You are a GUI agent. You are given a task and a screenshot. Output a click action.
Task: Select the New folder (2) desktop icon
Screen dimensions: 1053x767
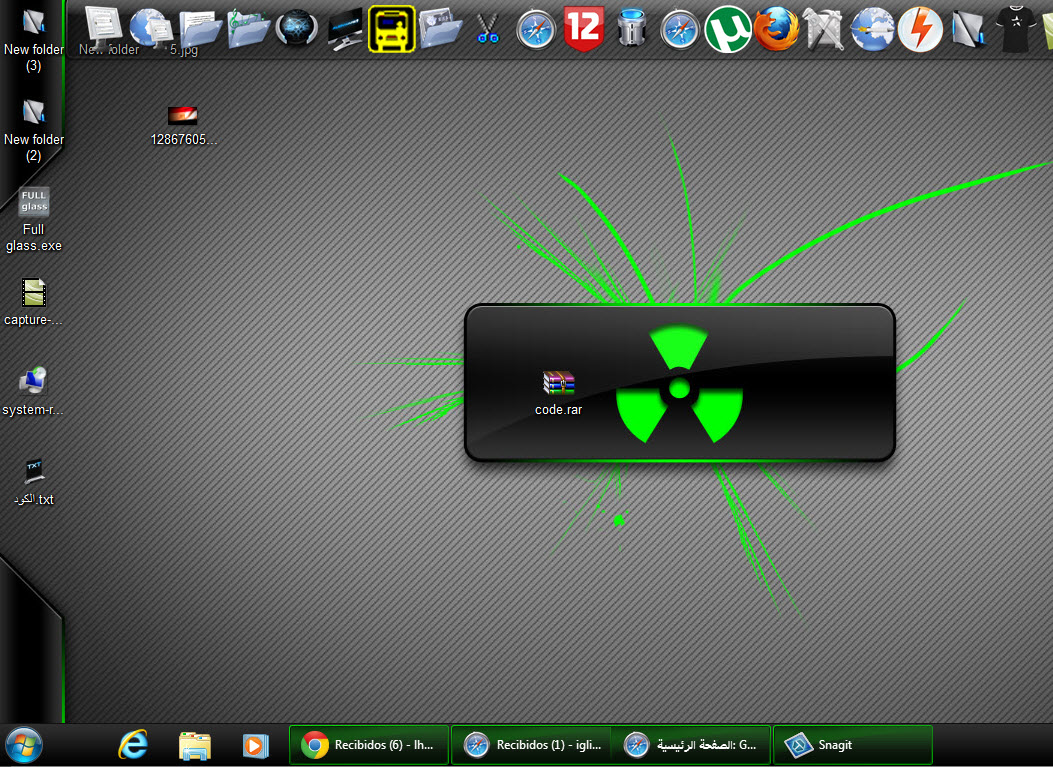pyautogui.click(x=34, y=131)
